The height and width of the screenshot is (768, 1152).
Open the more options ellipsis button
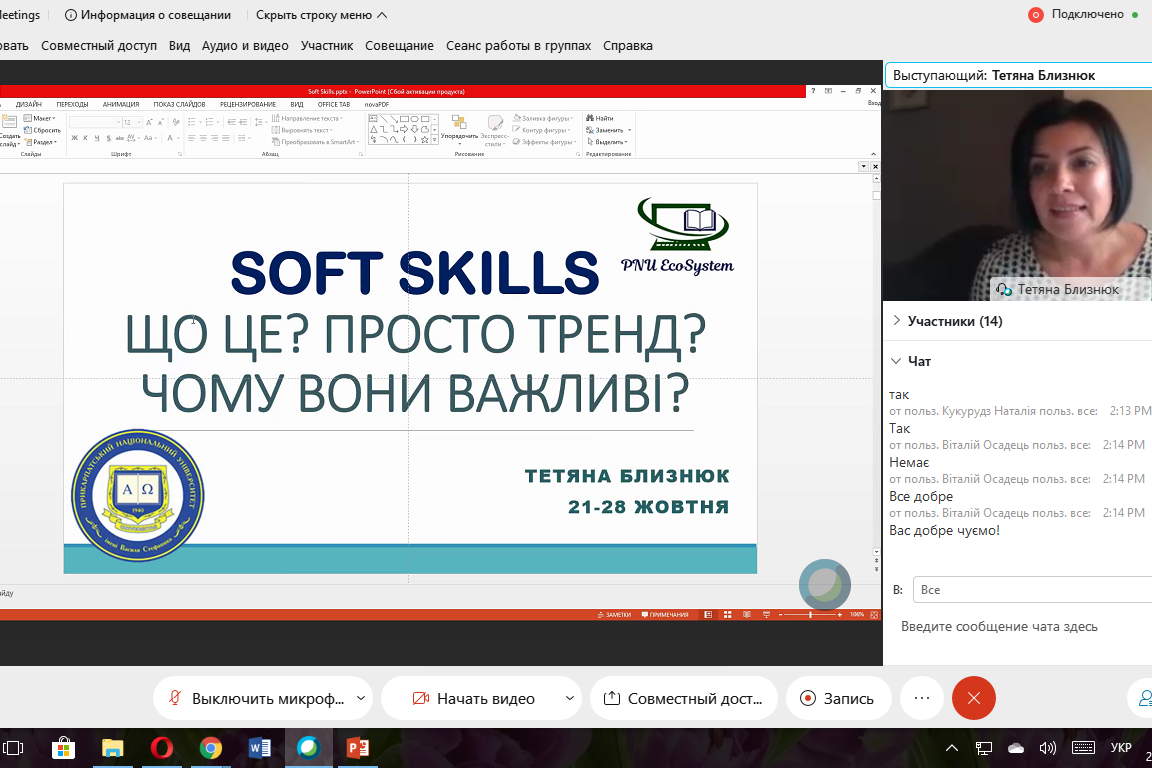coord(921,698)
